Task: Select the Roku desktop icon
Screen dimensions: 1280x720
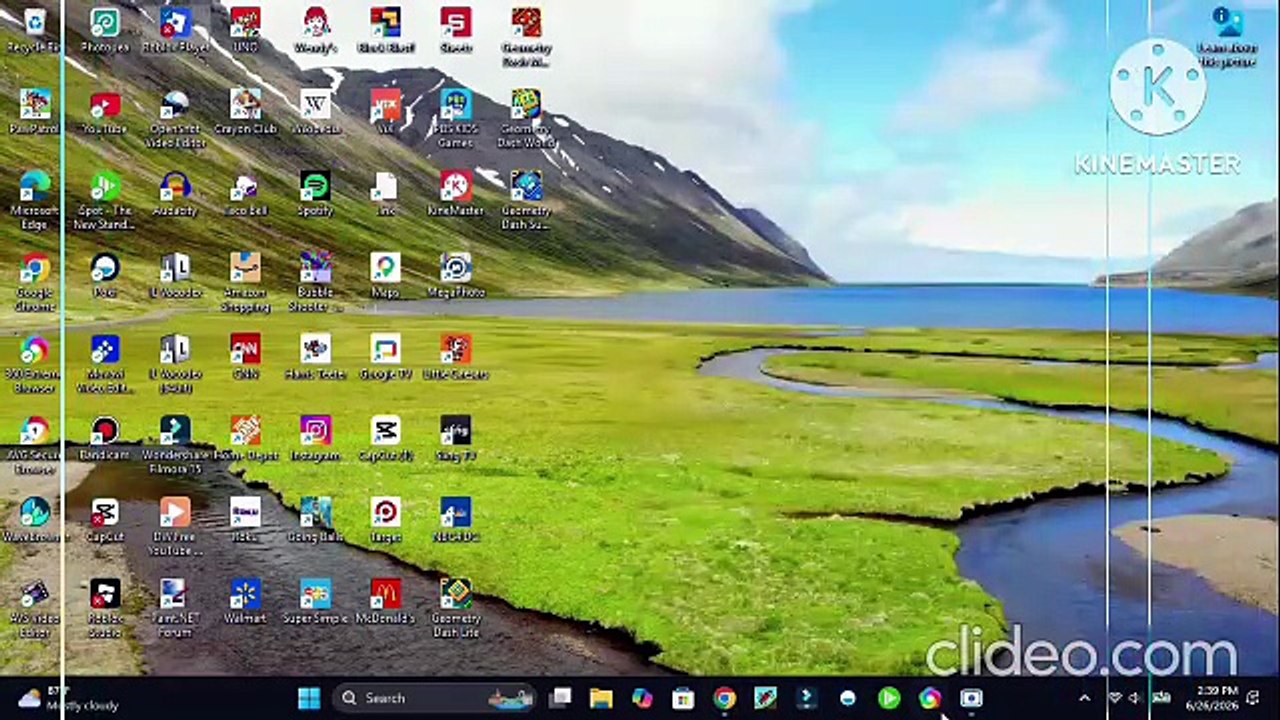Action: (245, 519)
